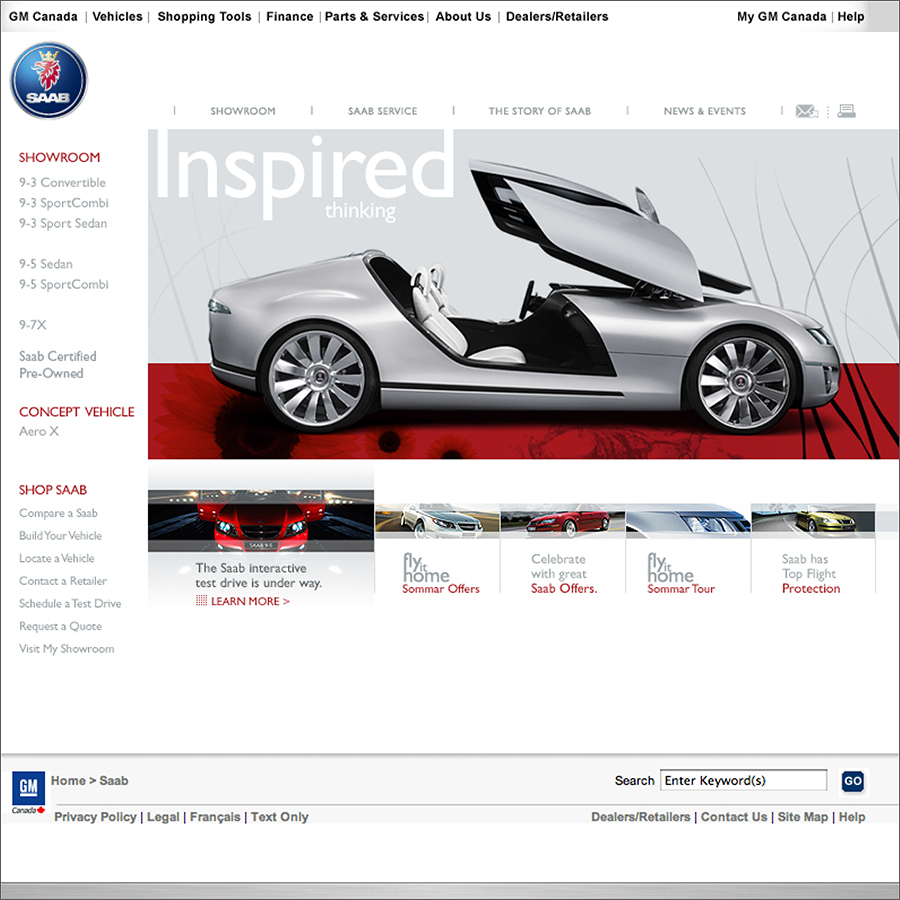Open the fly it home Sommar Offers promo
Image resolution: width=900 pixels, height=900 pixels.
click(440, 573)
